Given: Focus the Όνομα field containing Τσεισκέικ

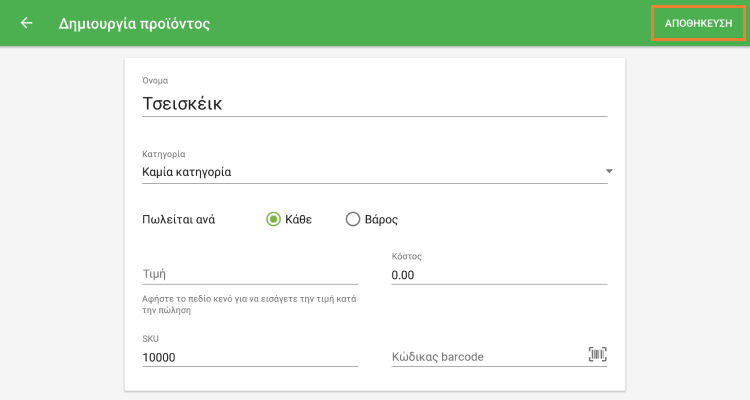Looking at the screenshot, I should pyautogui.click(x=375, y=102).
